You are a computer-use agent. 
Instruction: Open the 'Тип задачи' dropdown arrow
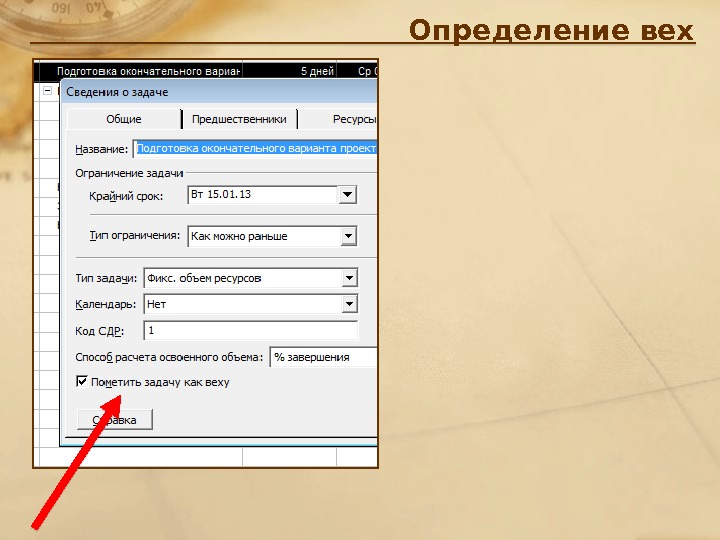pyautogui.click(x=349, y=278)
